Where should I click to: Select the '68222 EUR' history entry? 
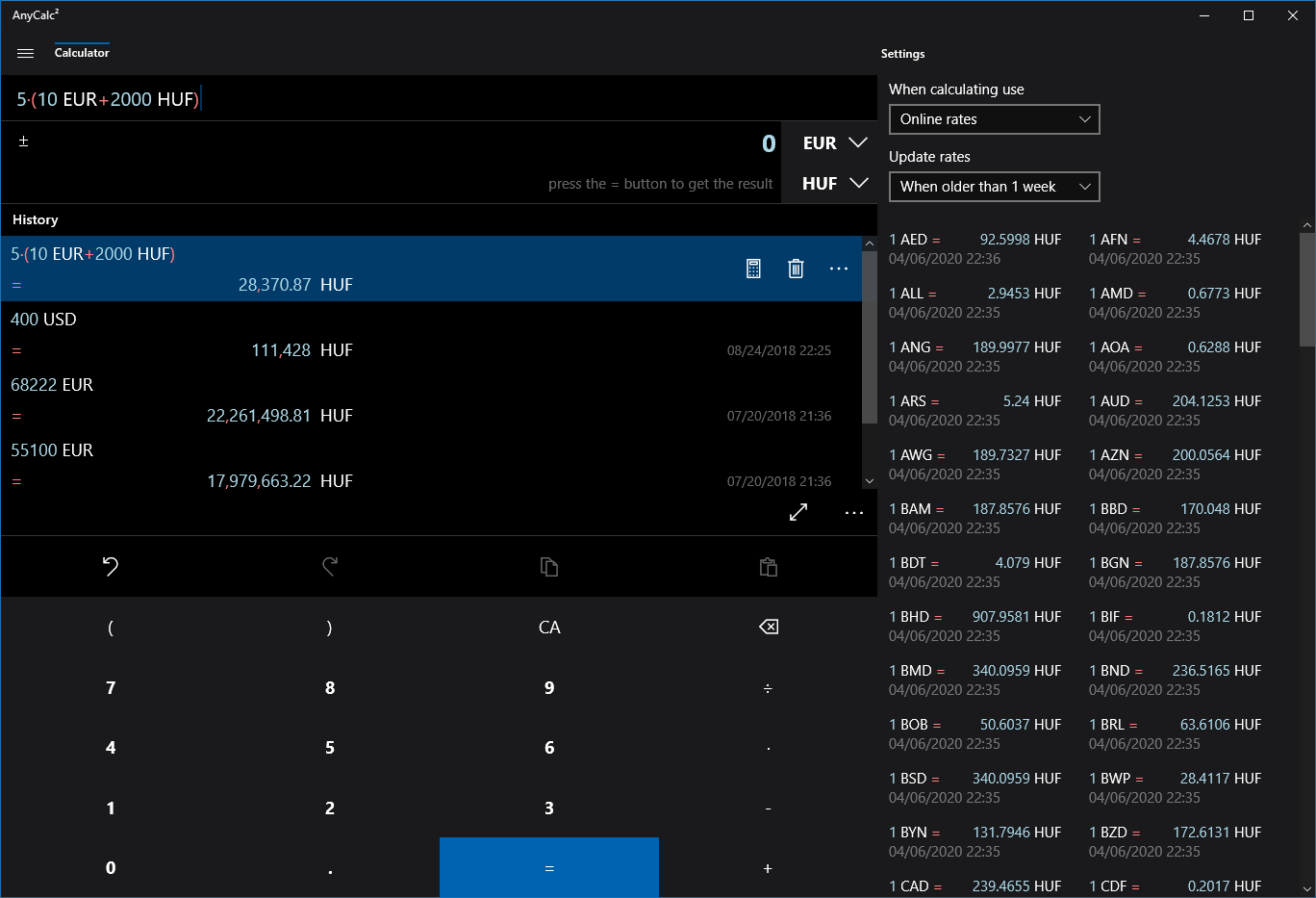click(x=431, y=399)
